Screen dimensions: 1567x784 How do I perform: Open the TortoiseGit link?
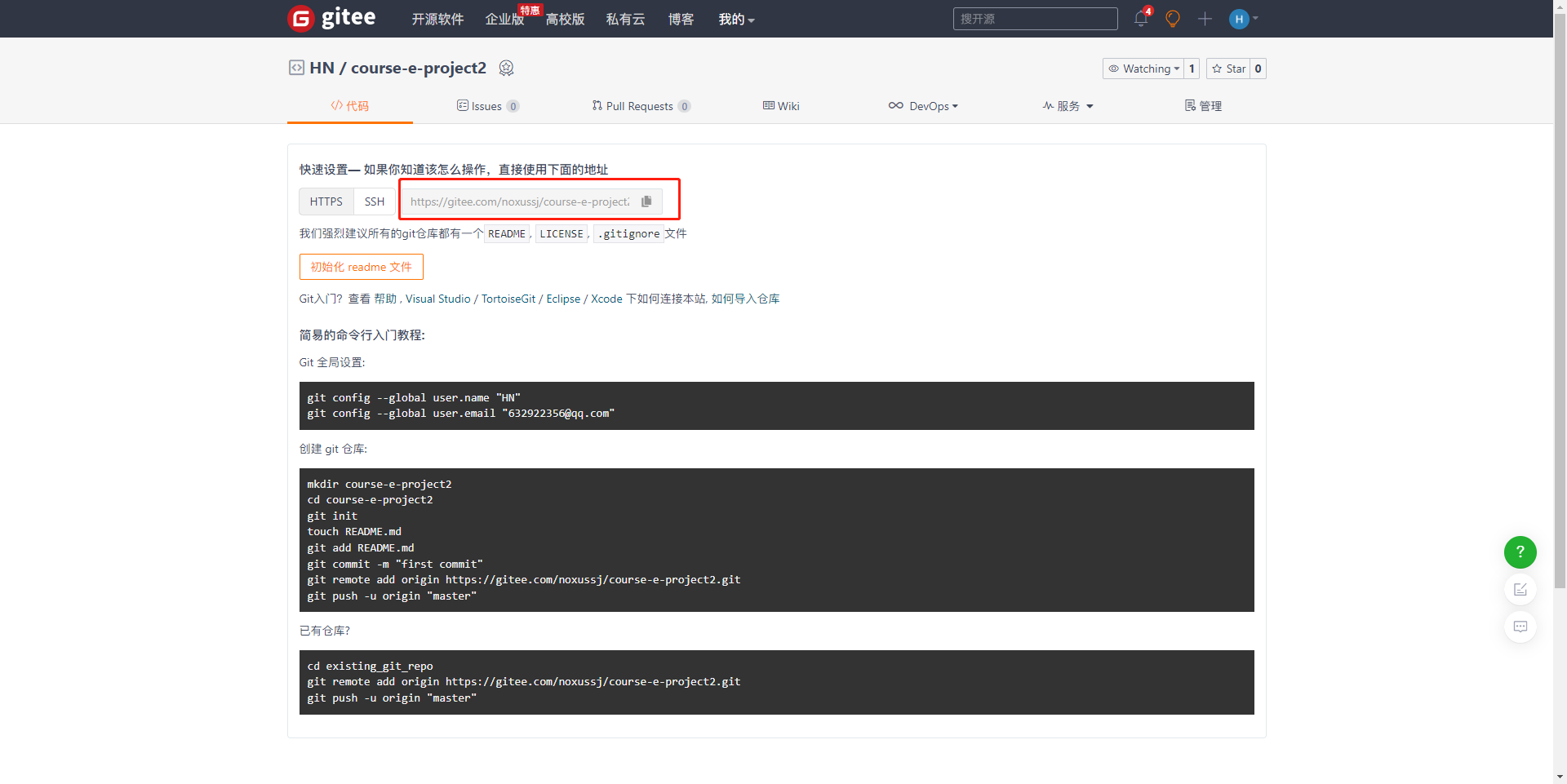tap(508, 299)
